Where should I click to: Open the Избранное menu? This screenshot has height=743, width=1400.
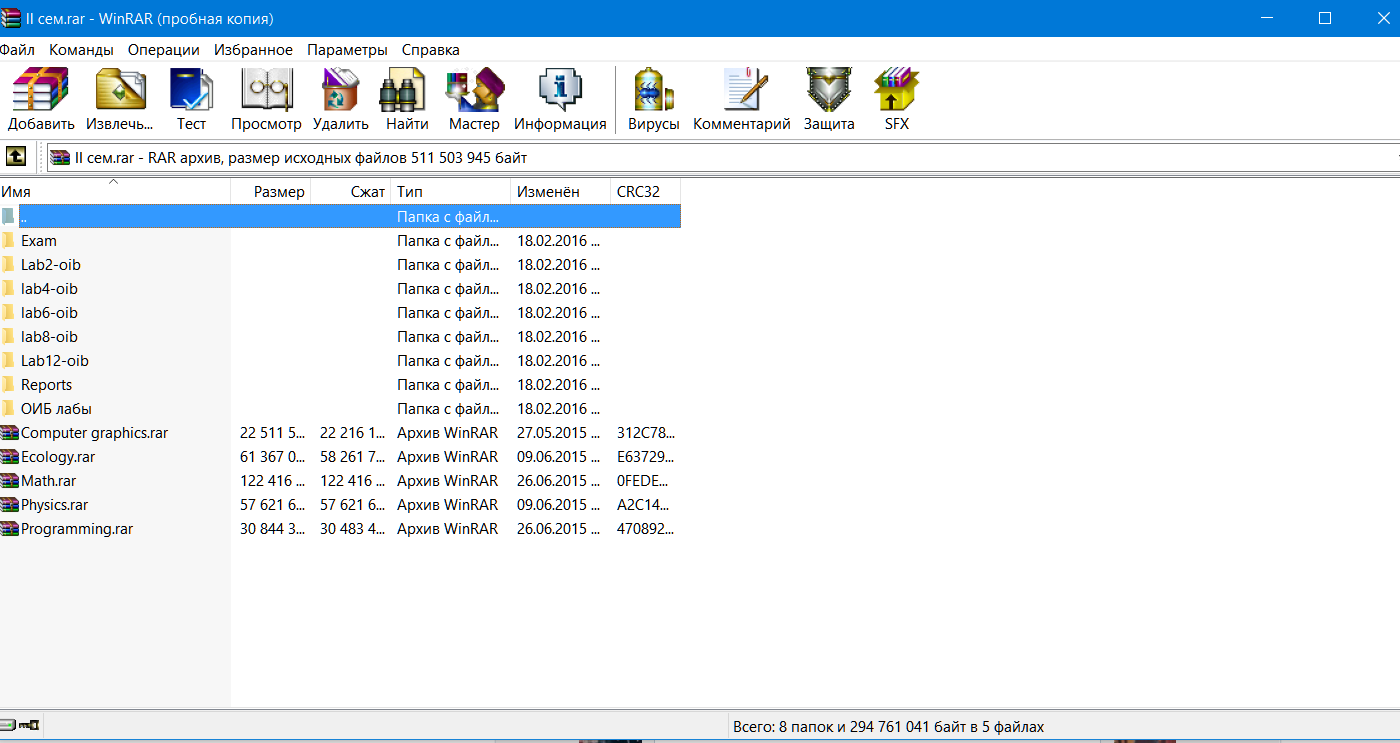pyautogui.click(x=254, y=49)
